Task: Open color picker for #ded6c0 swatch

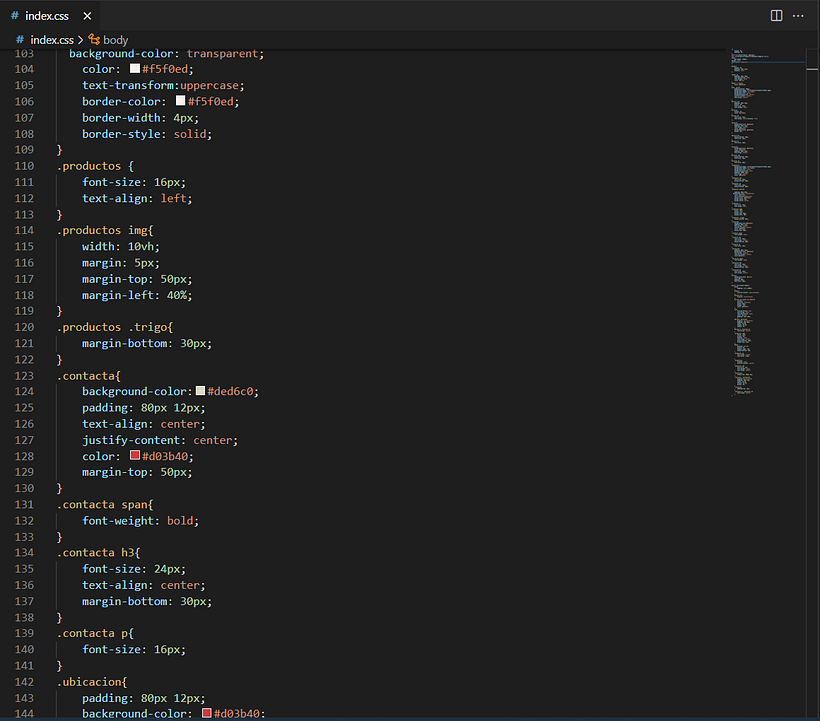Action: 200,391
